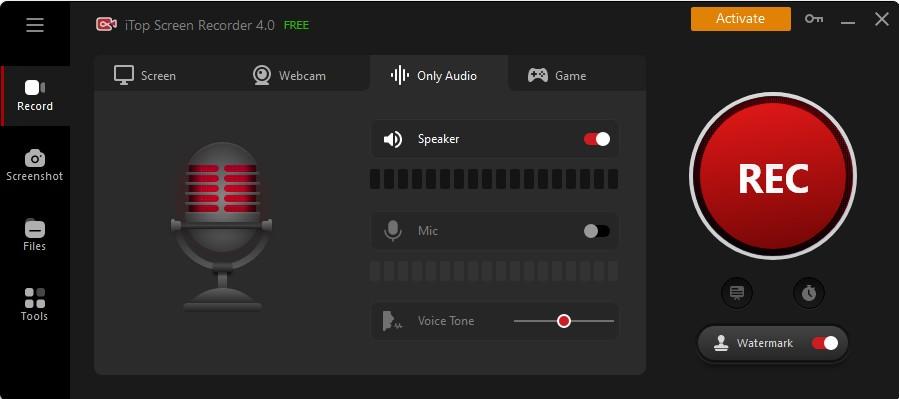This screenshot has height=399, width=899.
Task: Open the Screenshot section in sidebar
Action: [34, 166]
